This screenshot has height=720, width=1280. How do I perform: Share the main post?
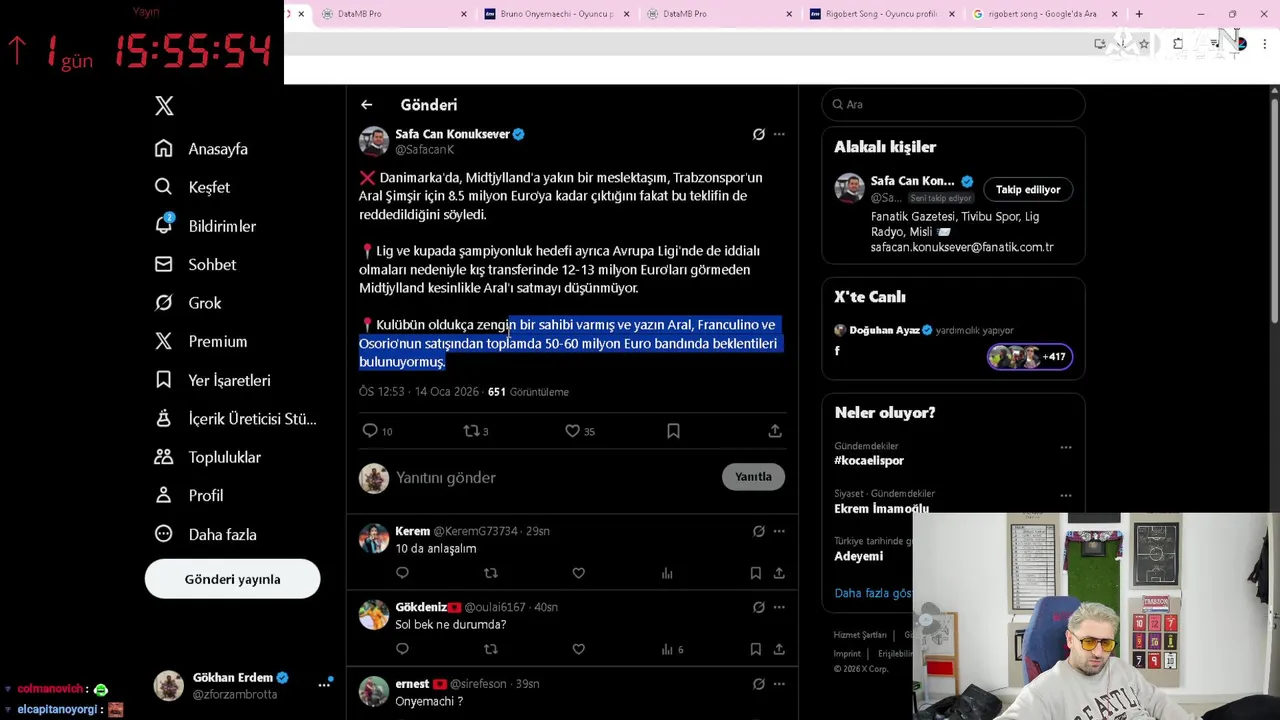click(775, 431)
